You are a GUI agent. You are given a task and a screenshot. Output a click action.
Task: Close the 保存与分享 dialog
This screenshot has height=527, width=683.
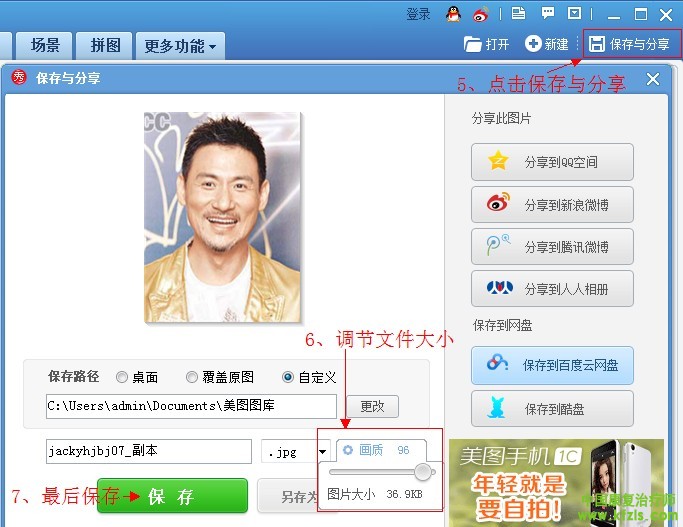[x=653, y=79]
